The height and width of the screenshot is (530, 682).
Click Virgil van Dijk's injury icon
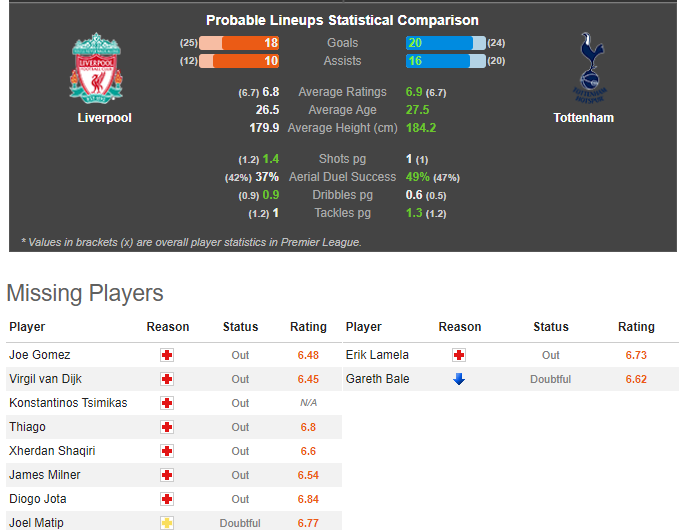pyautogui.click(x=167, y=379)
